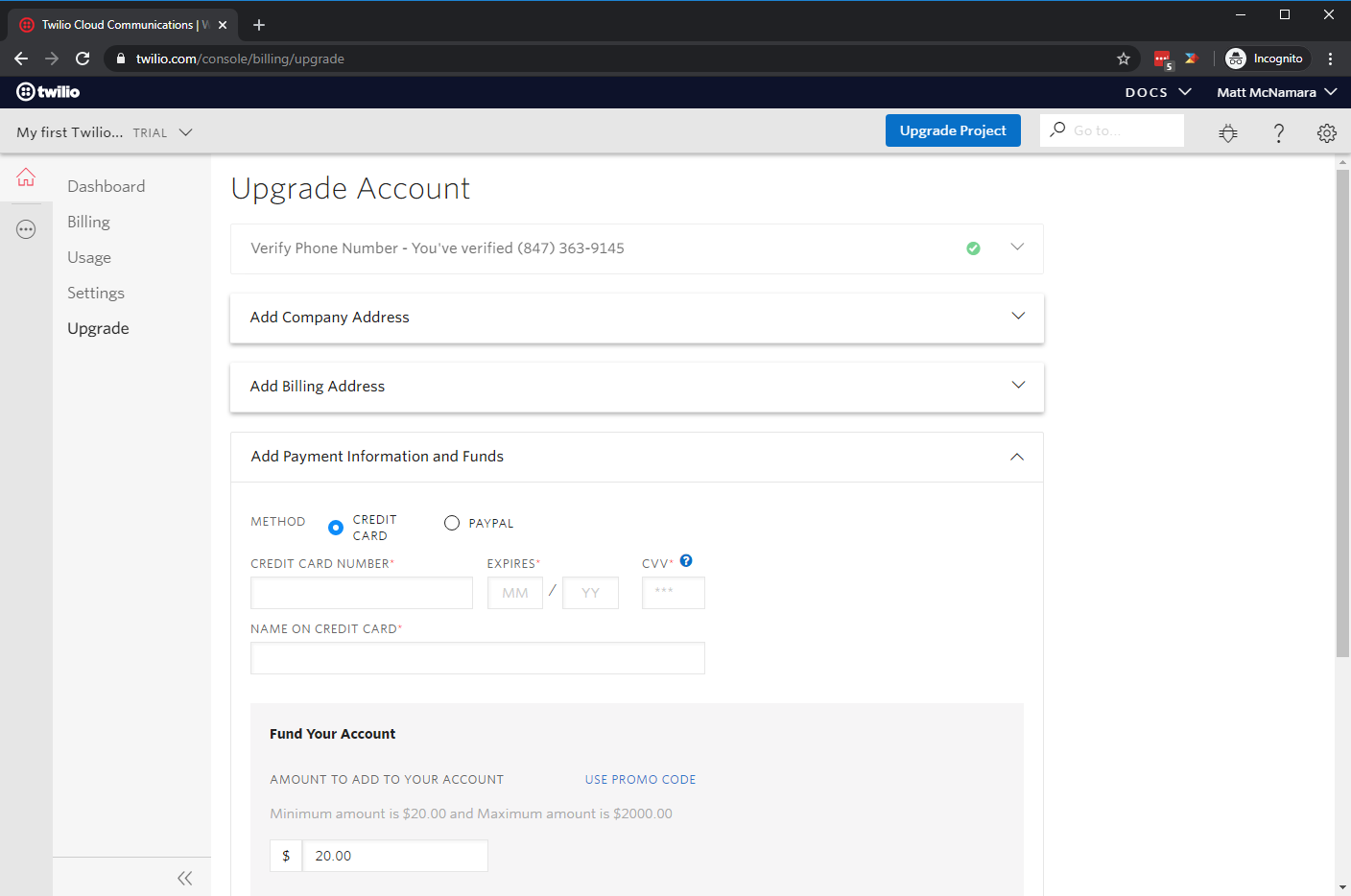
Task: Click the minimum and maximum amount note
Action: pyautogui.click(x=471, y=813)
